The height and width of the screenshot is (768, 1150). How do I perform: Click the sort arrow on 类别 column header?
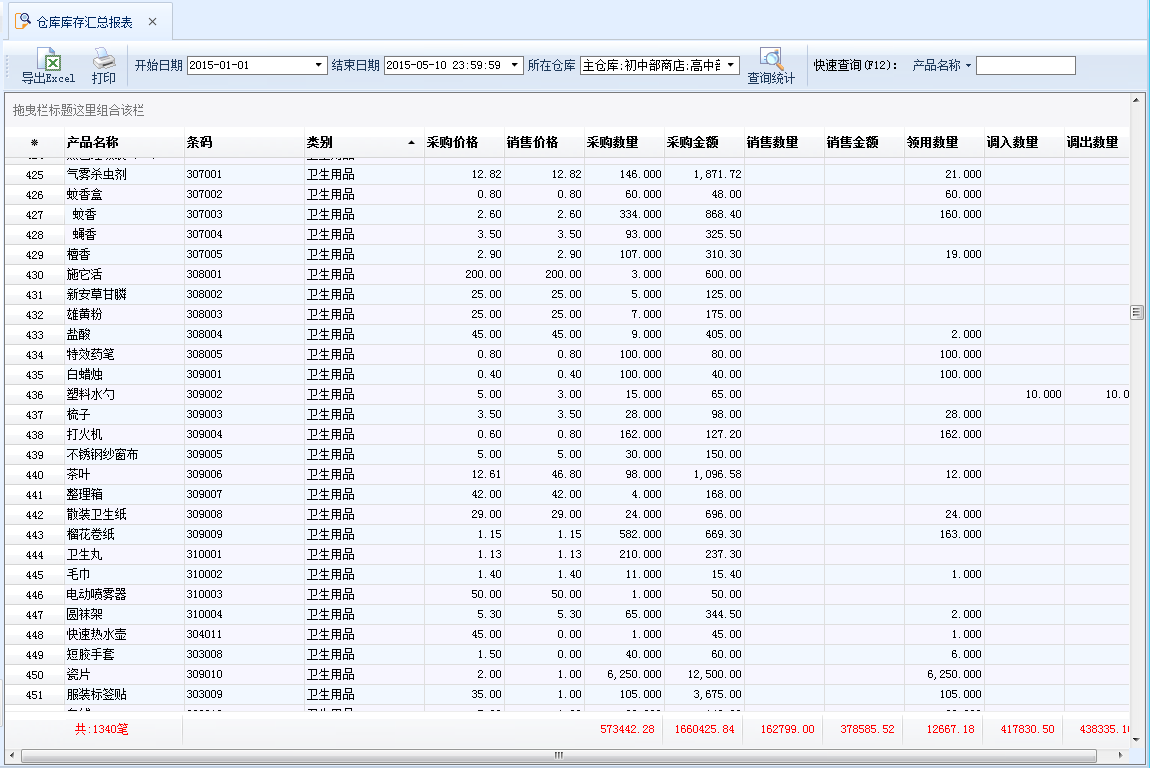[411, 143]
